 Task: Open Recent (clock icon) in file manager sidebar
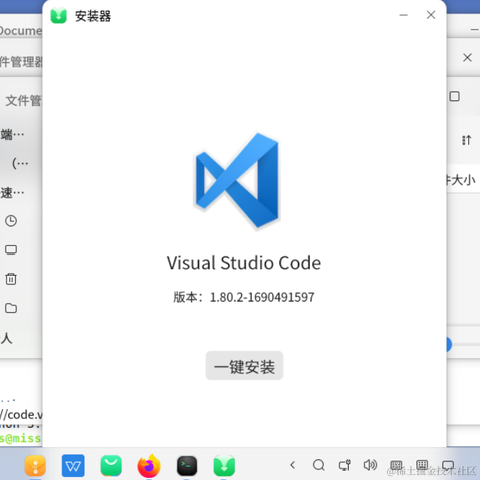pyautogui.click(x=11, y=221)
